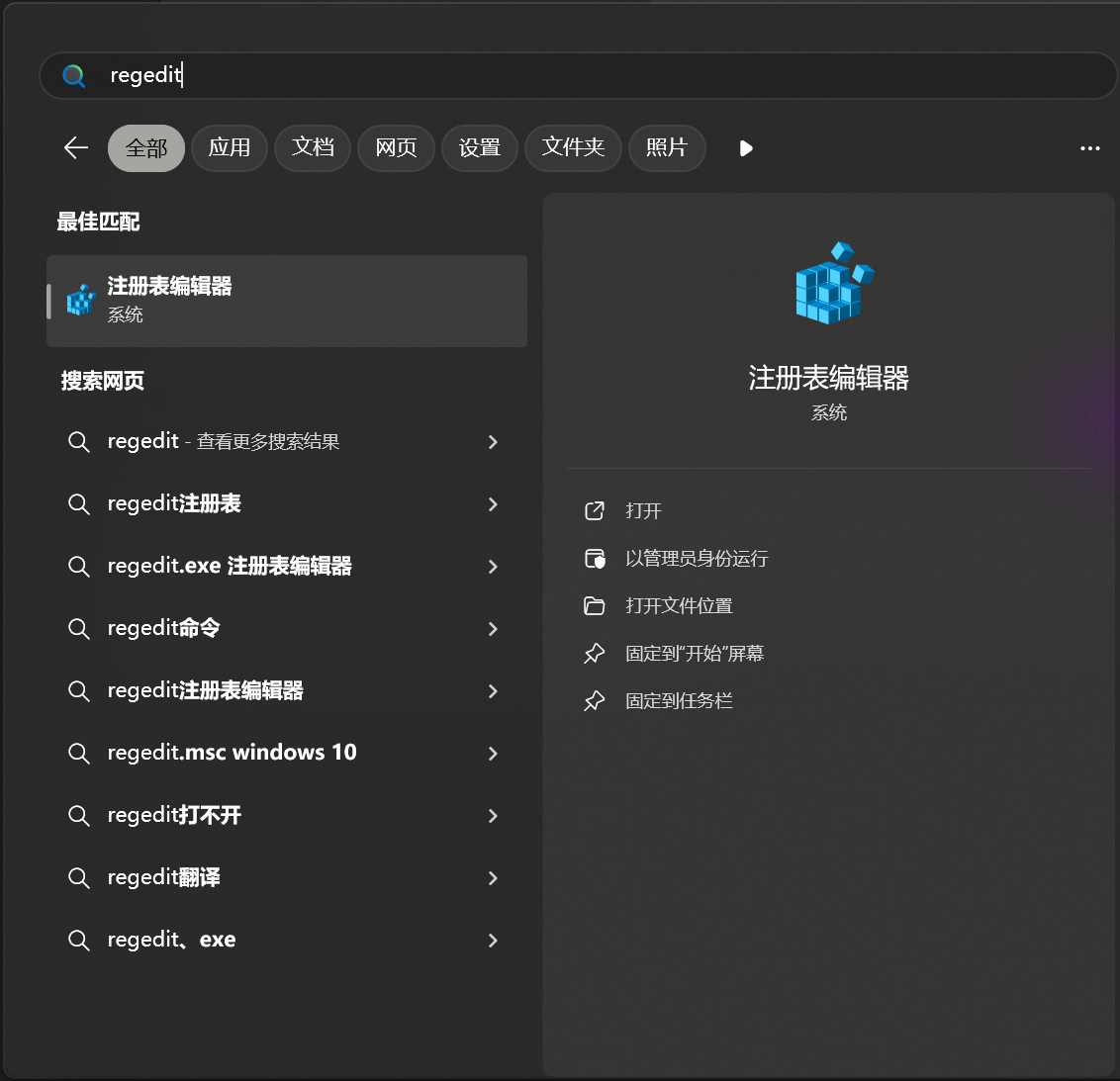Open the regedit打不开 web suggestion
Viewport: 1120px width, 1081px height.
175,816
